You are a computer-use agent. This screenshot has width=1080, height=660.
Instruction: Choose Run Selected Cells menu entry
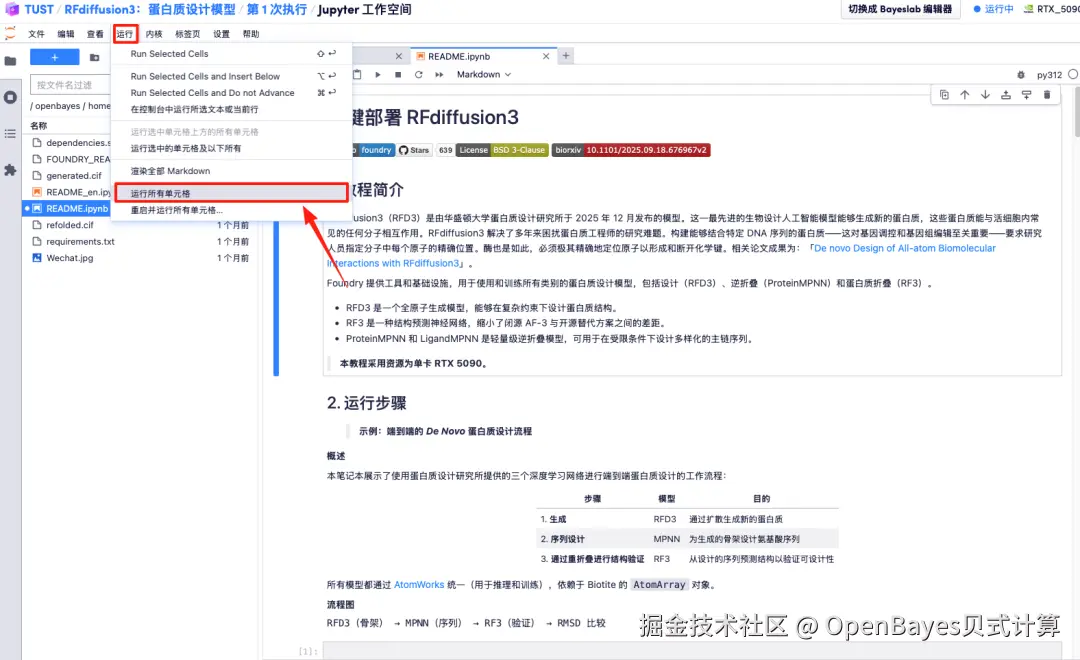point(231,54)
